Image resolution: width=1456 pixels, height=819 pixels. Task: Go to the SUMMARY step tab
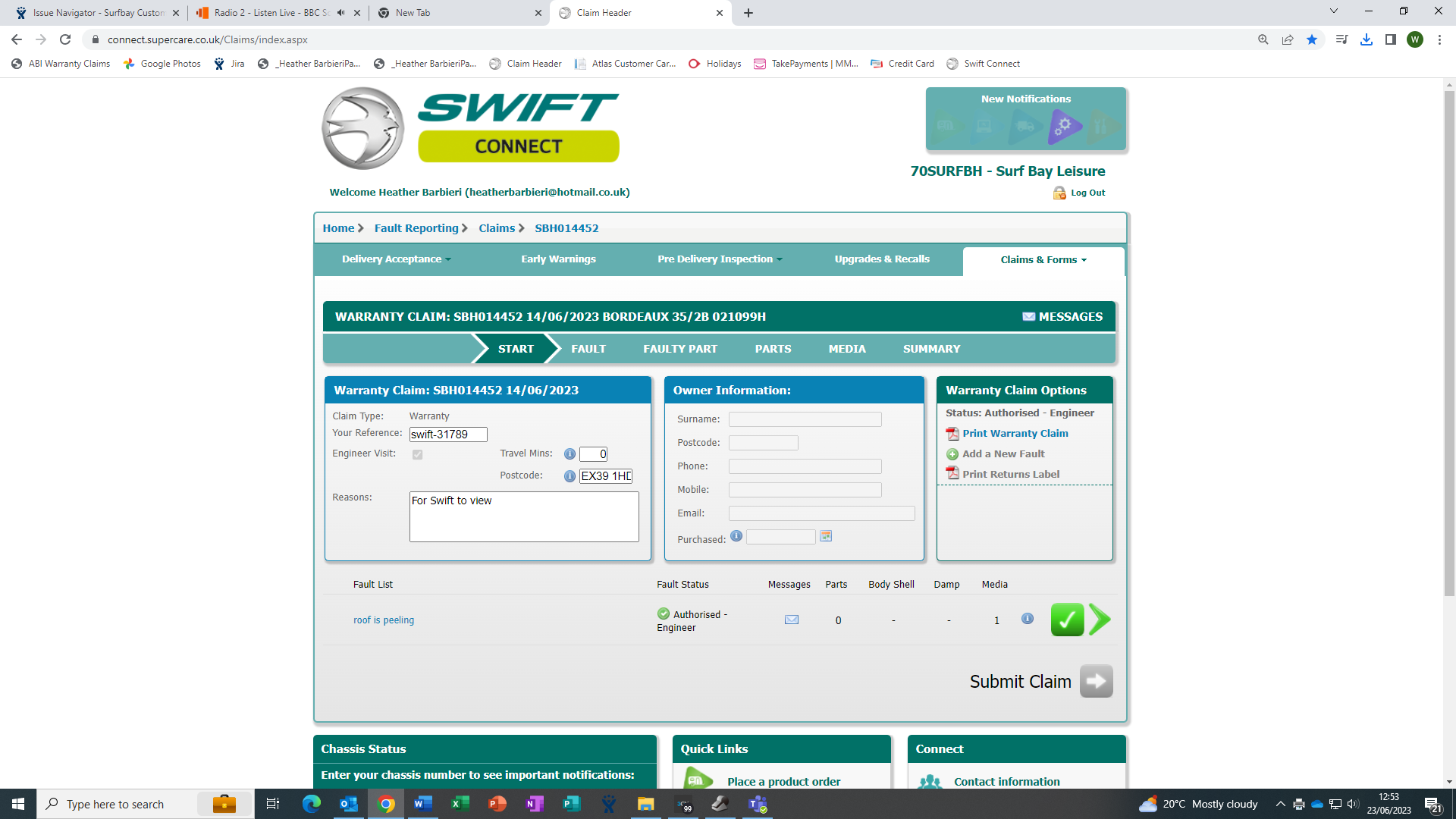[x=930, y=349]
